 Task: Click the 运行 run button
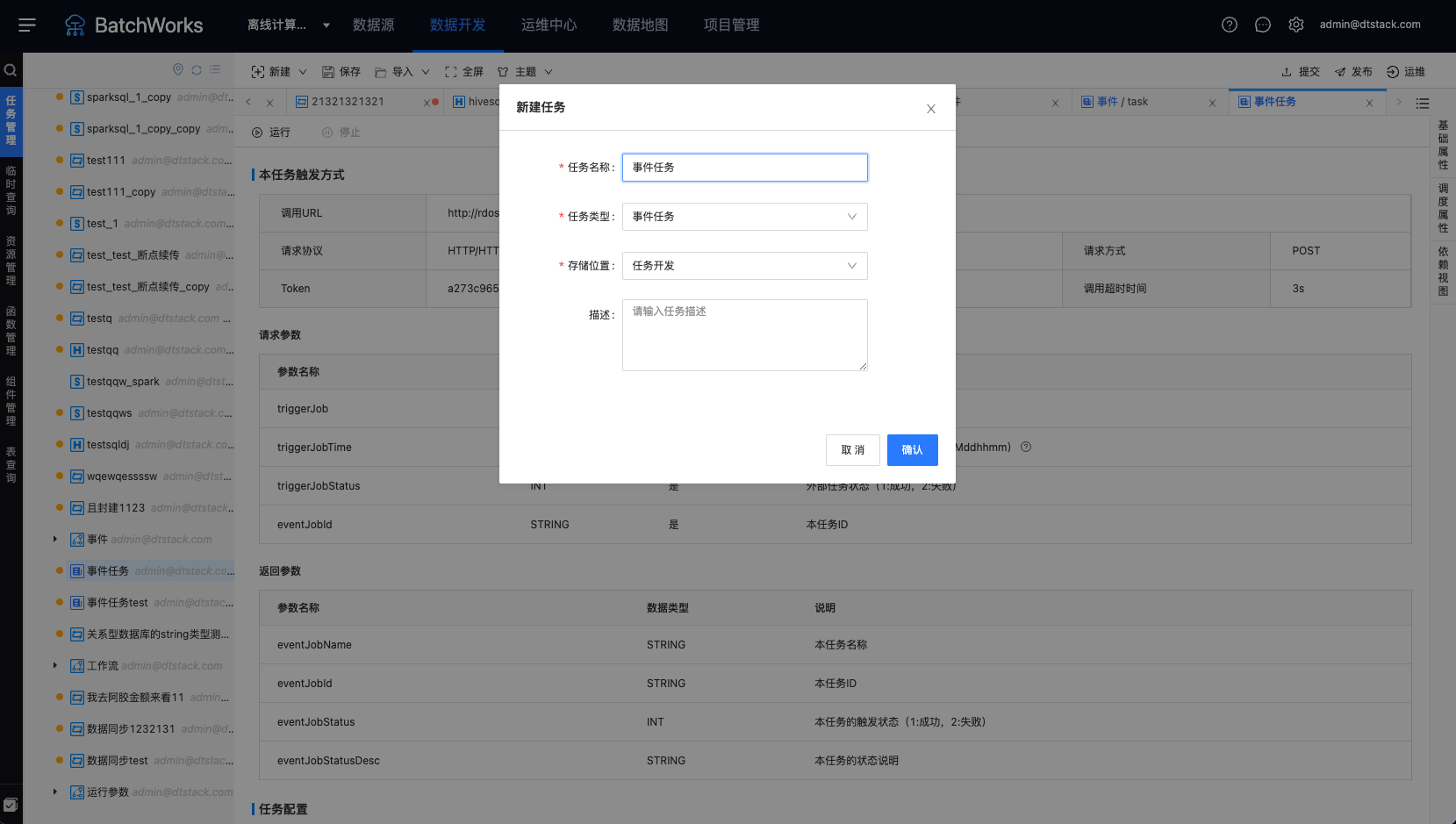(x=271, y=133)
